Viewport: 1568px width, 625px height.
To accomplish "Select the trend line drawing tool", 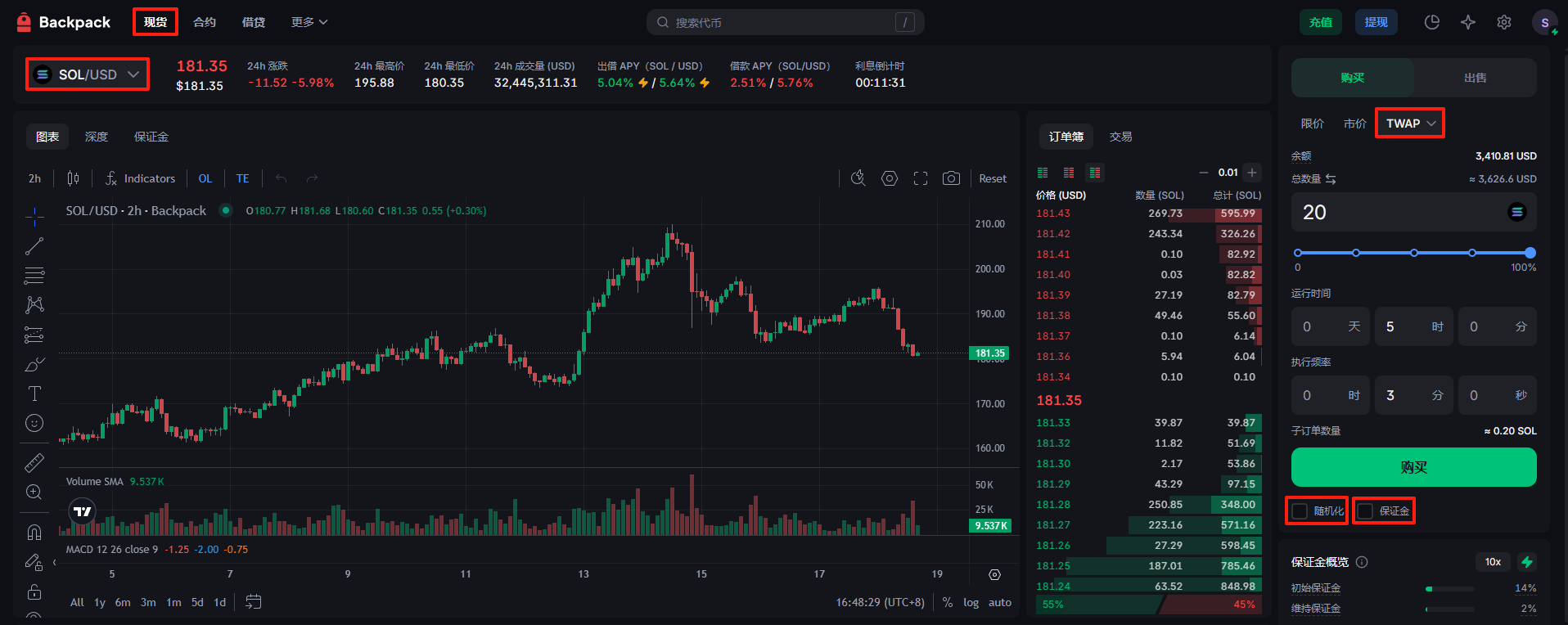I will [x=34, y=246].
